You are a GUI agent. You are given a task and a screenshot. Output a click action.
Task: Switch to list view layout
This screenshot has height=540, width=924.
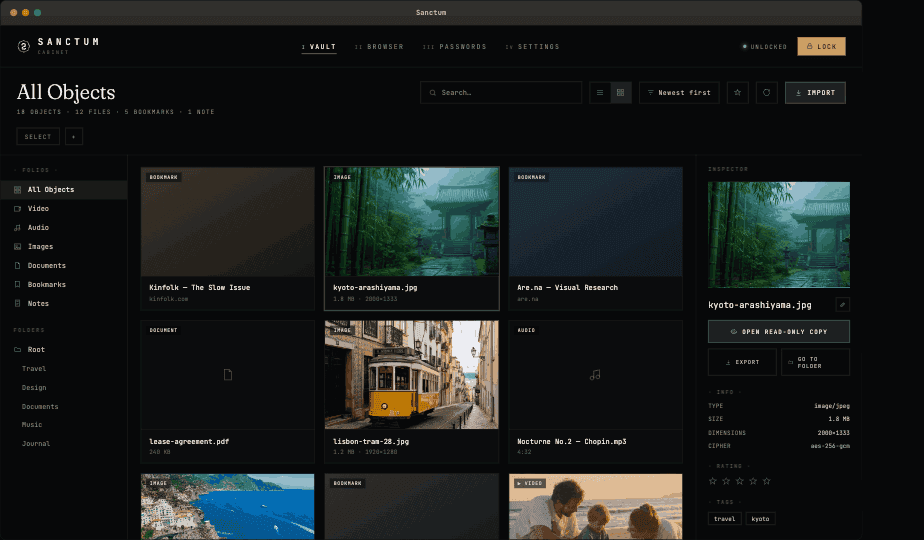(600, 93)
